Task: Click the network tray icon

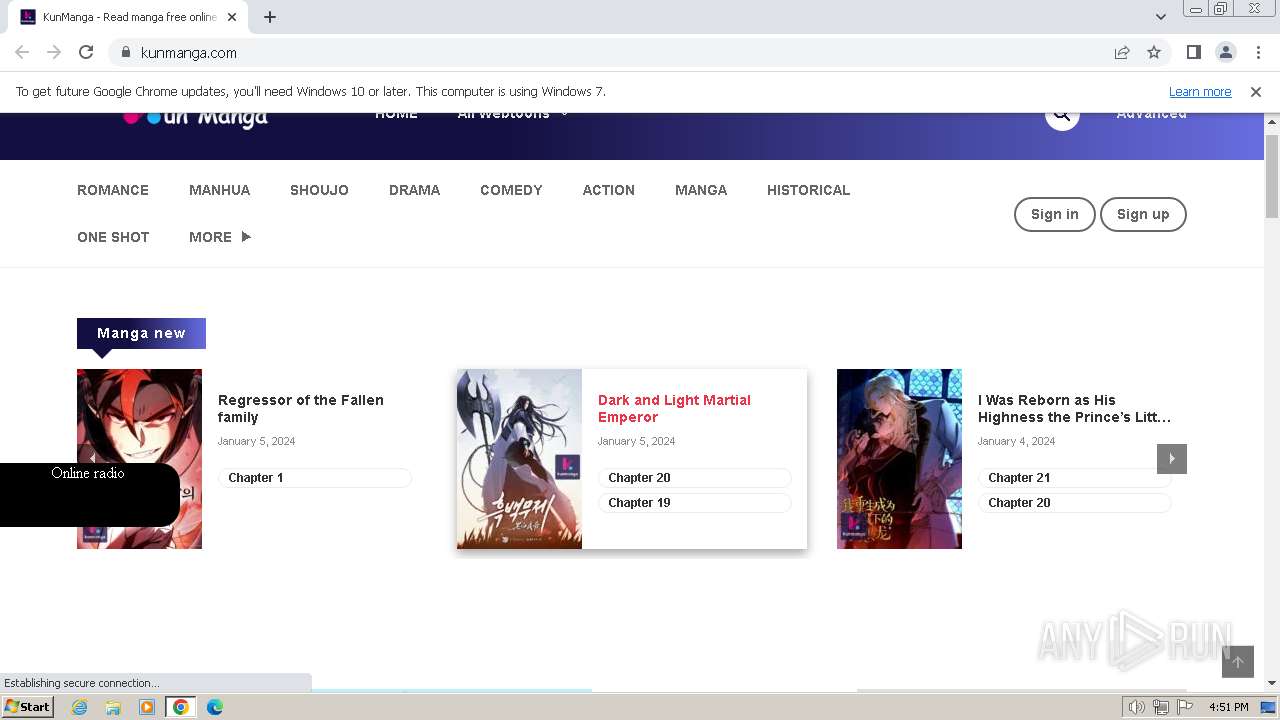Action: (1161, 707)
